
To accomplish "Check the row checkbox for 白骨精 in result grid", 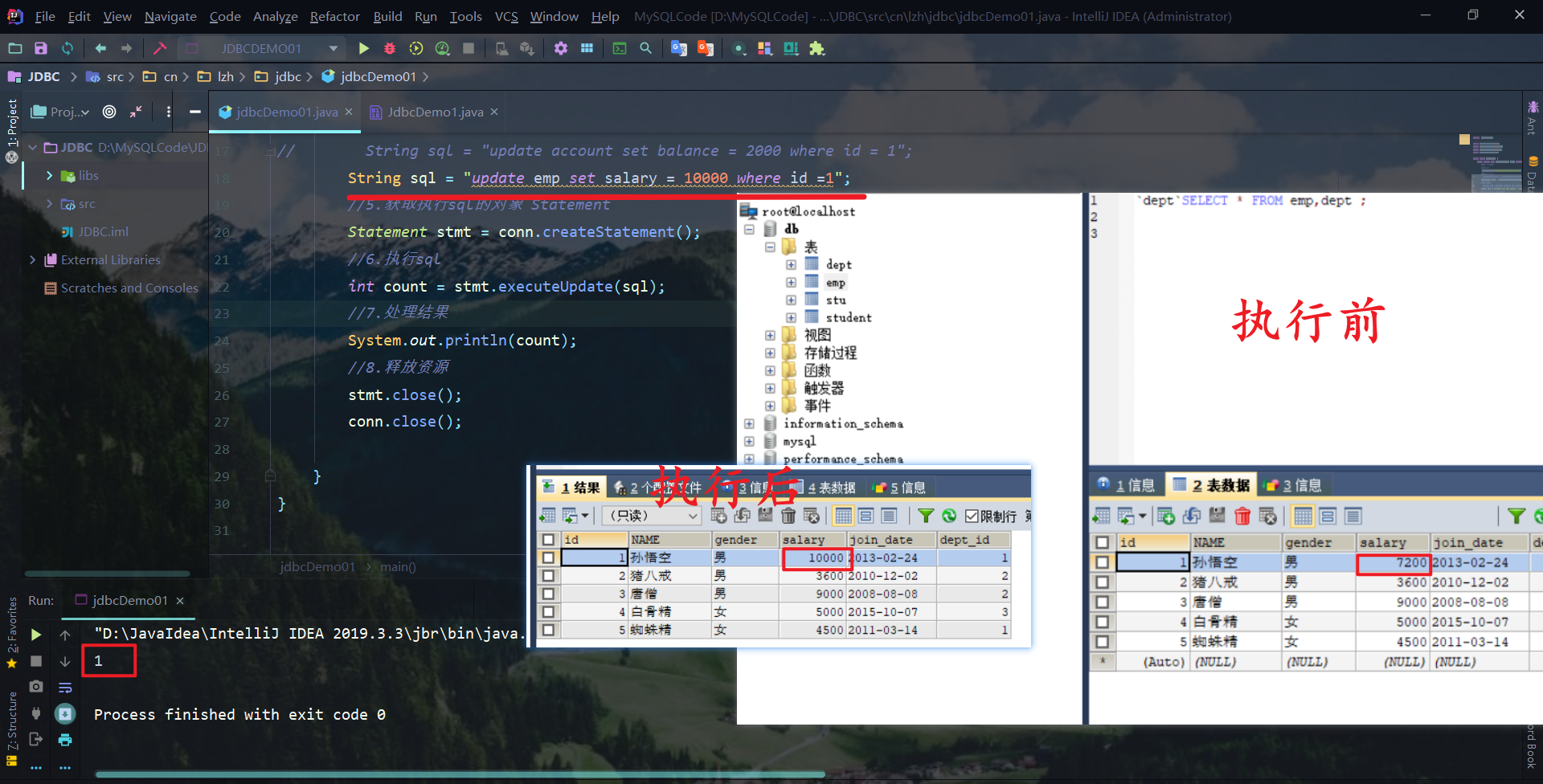I will pyautogui.click(x=548, y=612).
